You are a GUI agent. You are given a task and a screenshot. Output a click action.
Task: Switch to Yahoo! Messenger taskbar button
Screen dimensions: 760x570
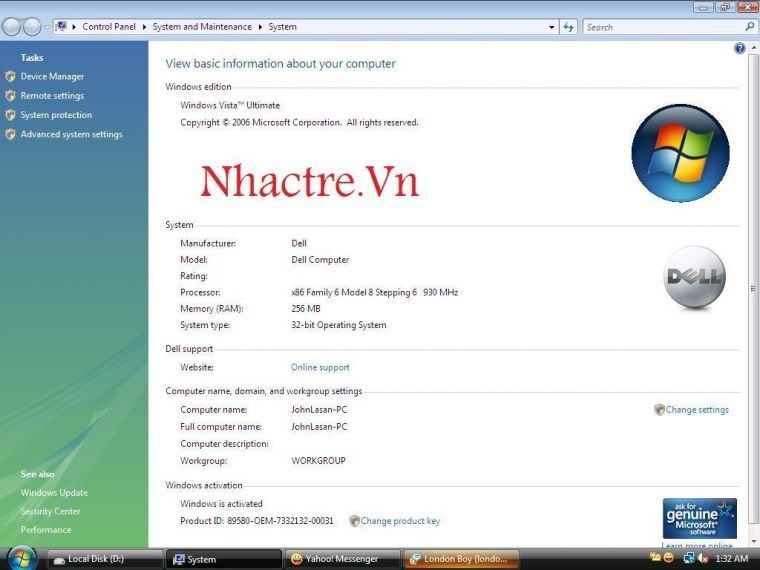tap(342, 559)
